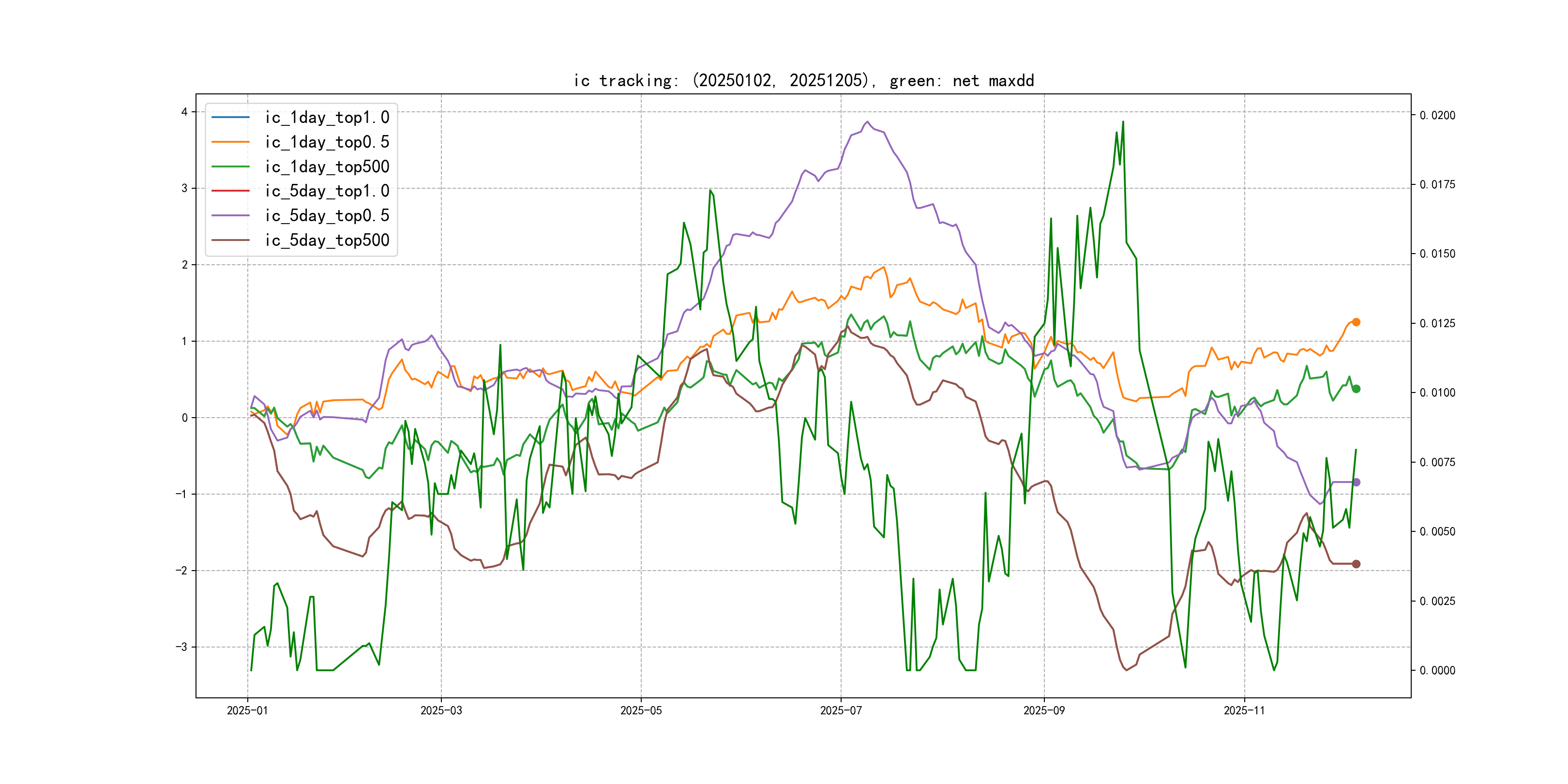
Task: Click the left axis tick label 4
Action: (184, 112)
